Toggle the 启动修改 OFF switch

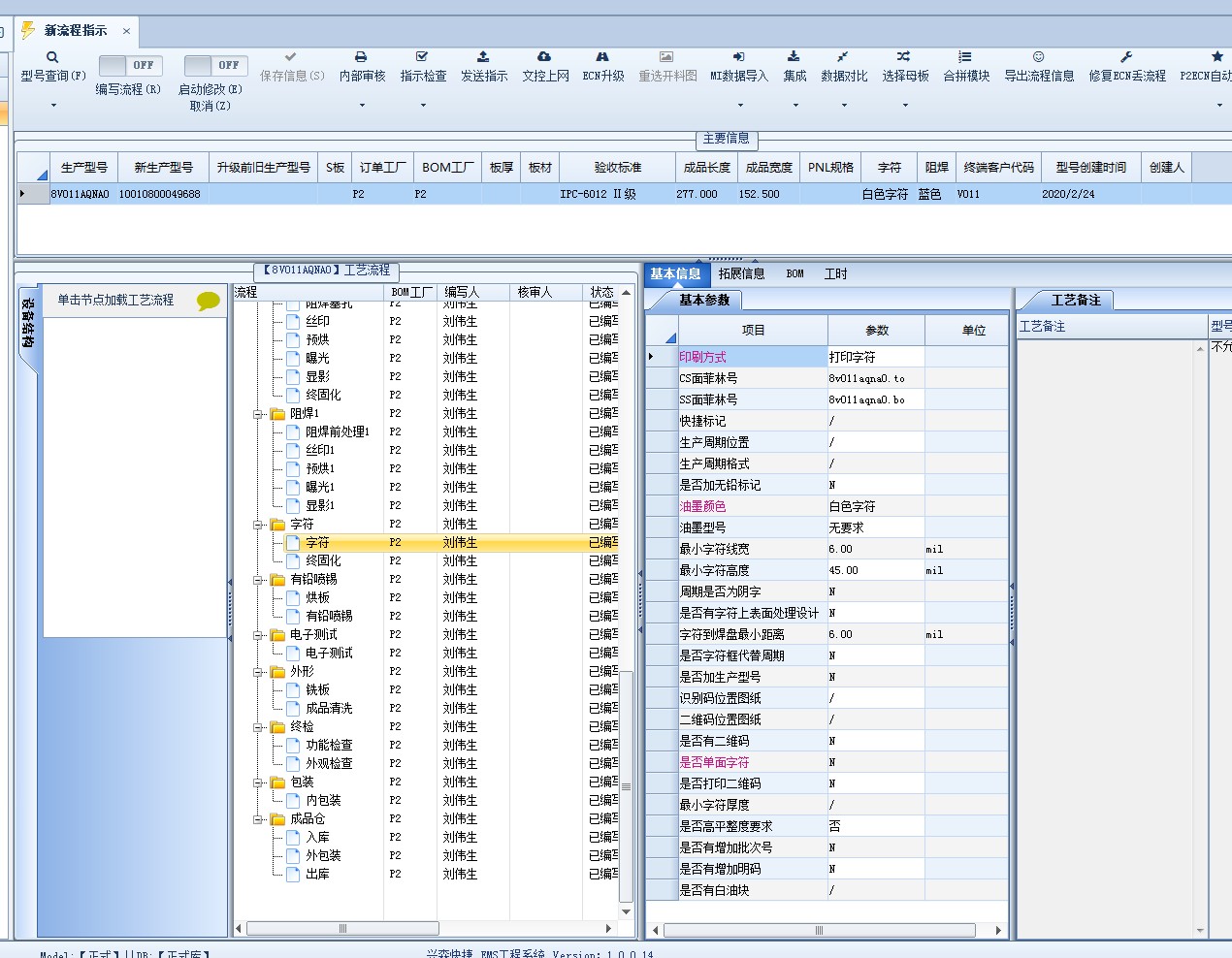click(x=215, y=65)
